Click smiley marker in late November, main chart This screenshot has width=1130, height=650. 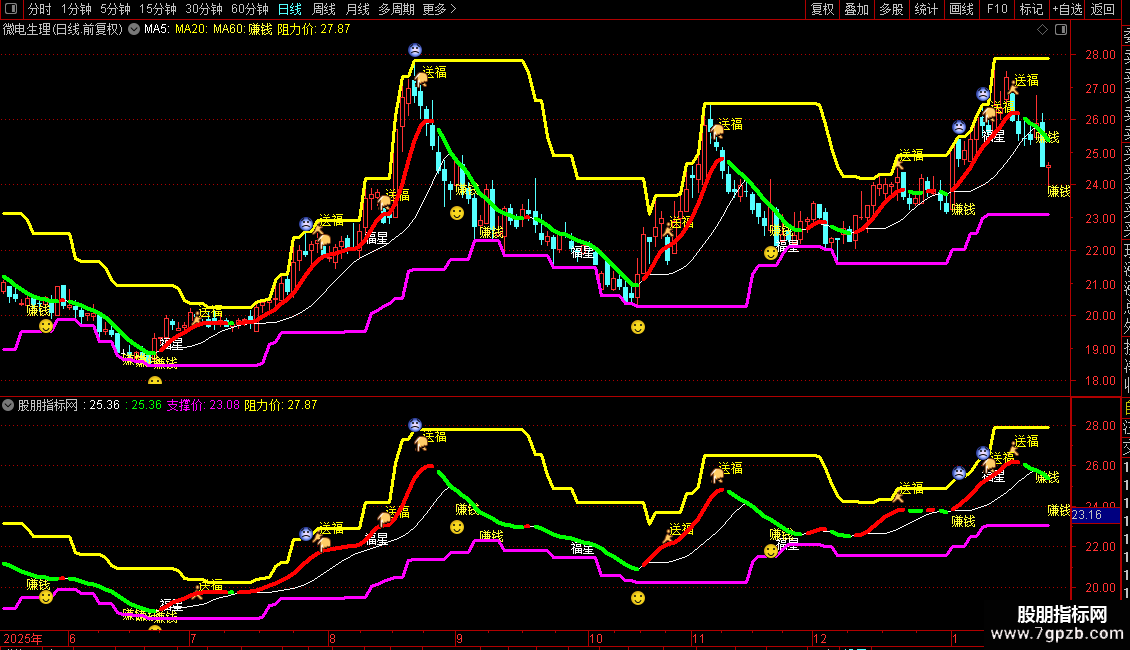point(771,253)
